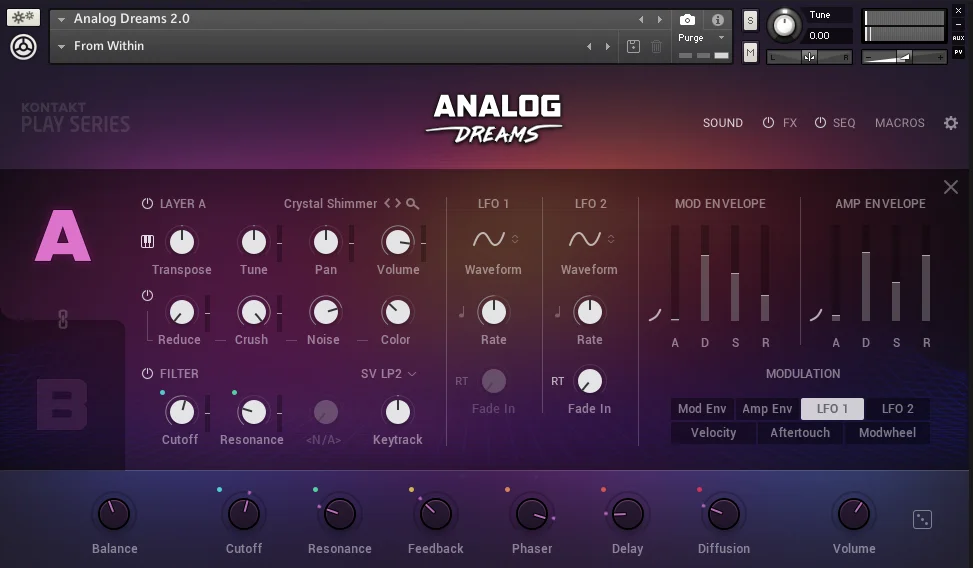Open the From Within snapshot dropdown
The width and height of the screenshot is (973, 568).
click(61, 47)
